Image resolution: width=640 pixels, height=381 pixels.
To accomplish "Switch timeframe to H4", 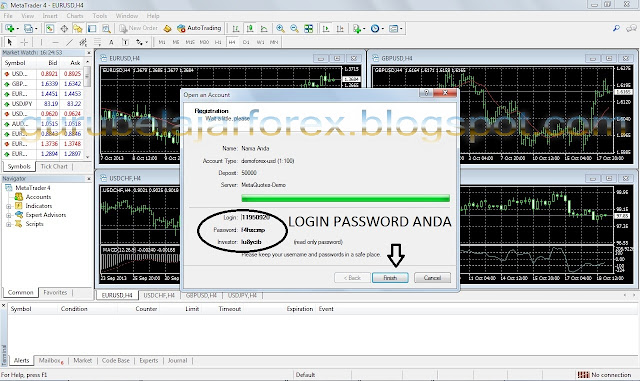I will tap(232, 42).
